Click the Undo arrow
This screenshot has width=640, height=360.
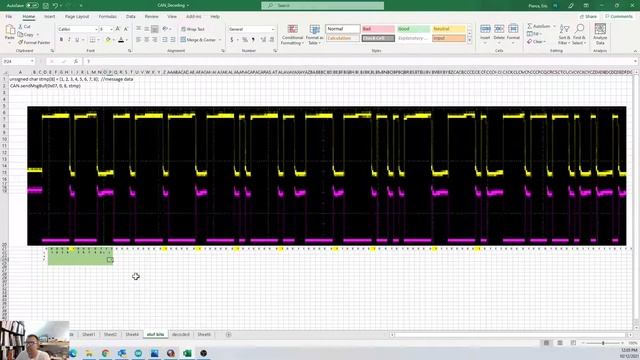55,6
